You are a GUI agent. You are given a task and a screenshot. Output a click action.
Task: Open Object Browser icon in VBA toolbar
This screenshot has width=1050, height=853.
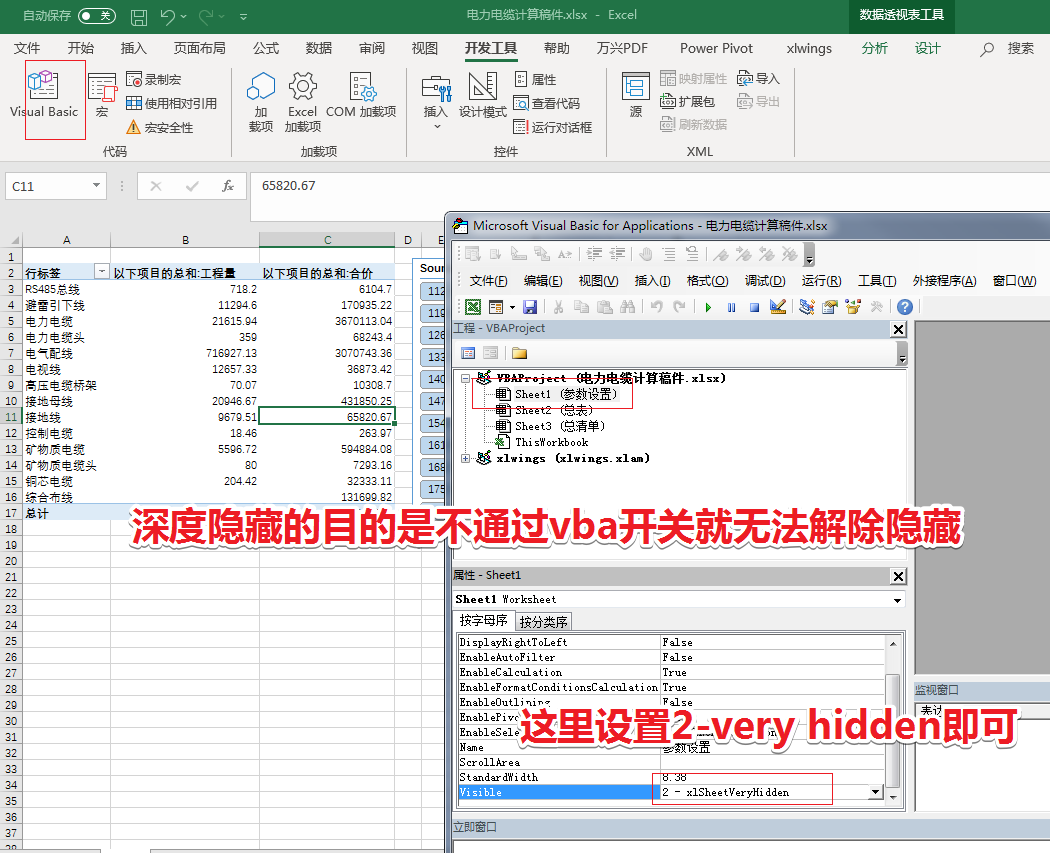[x=853, y=307]
